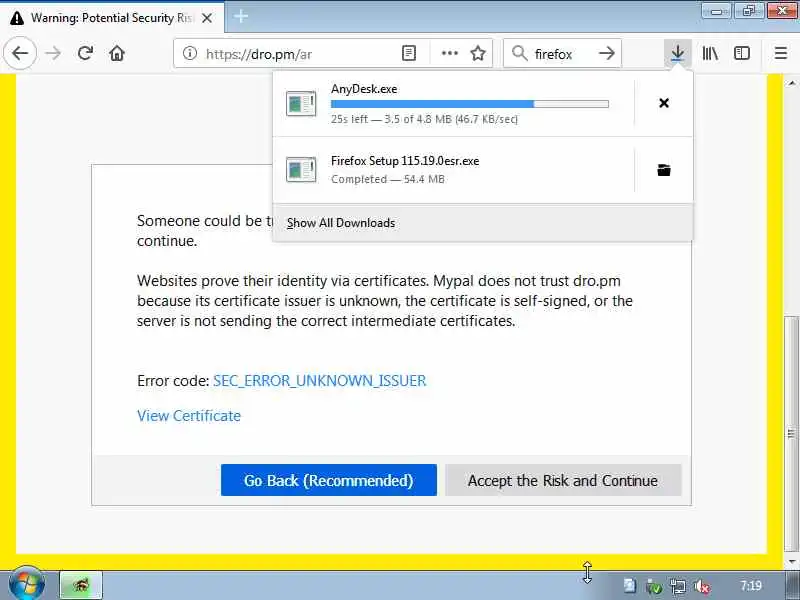The width and height of the screenshot is (800, 600).
Task: Click the Mypal taskbar button
Action: click(81, 585)
